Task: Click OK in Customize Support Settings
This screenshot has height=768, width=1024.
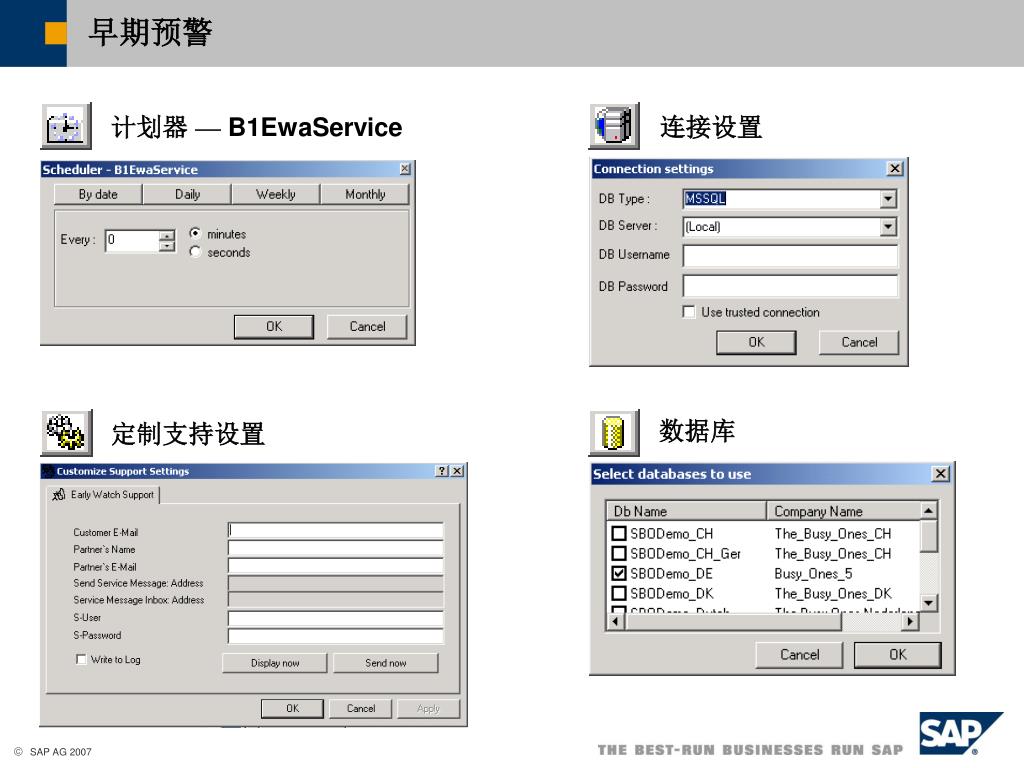Action: tap(292, 709)
